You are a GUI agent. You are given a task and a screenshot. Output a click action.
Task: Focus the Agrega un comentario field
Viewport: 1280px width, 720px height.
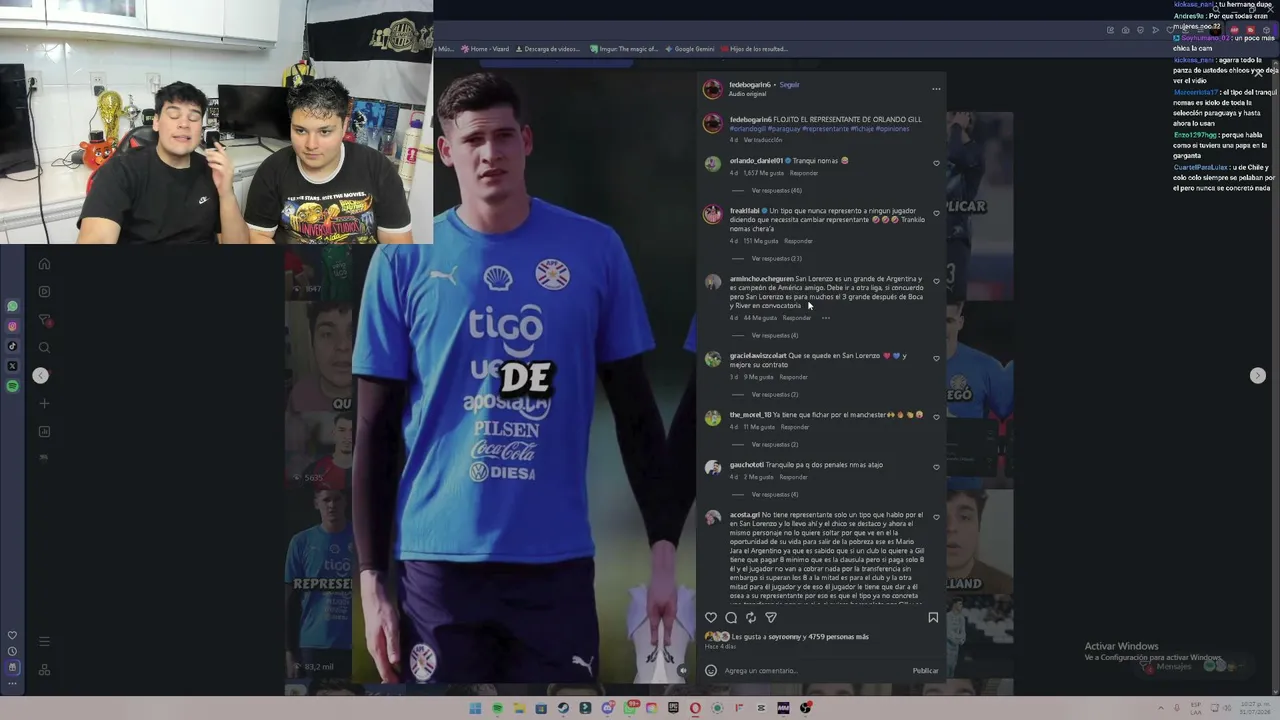pos(815,671)
